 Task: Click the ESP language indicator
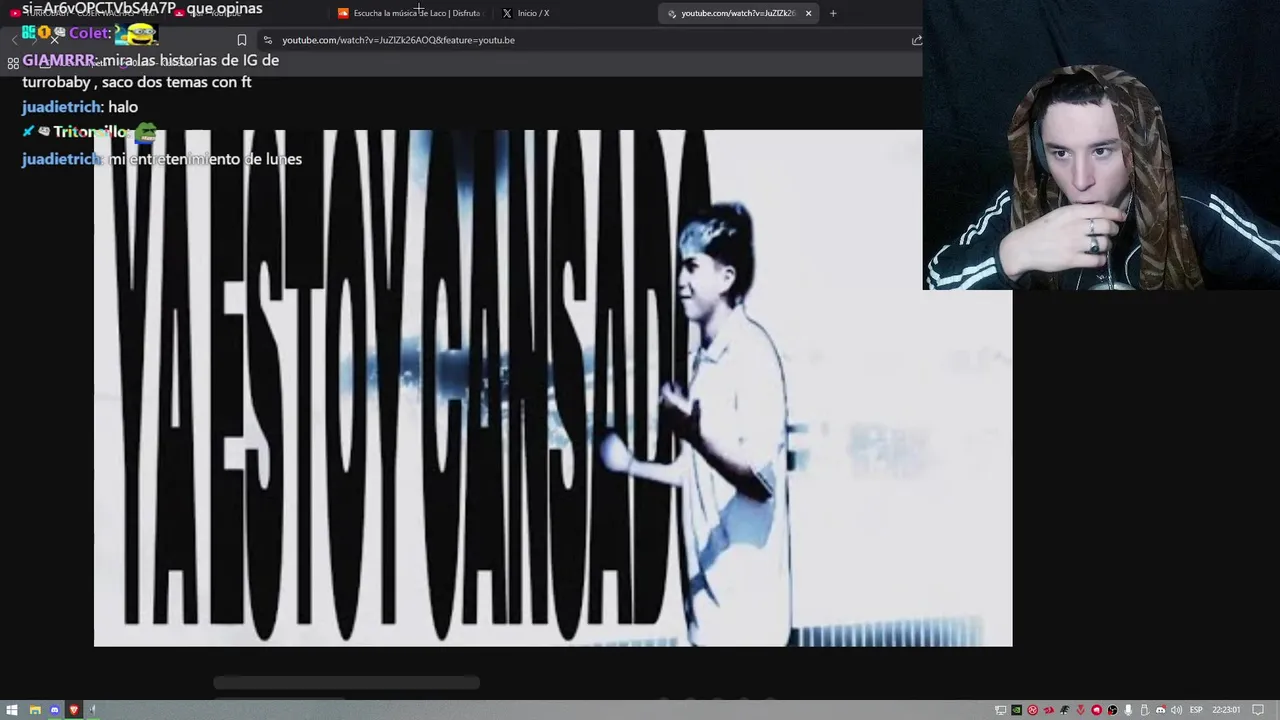1196,710
